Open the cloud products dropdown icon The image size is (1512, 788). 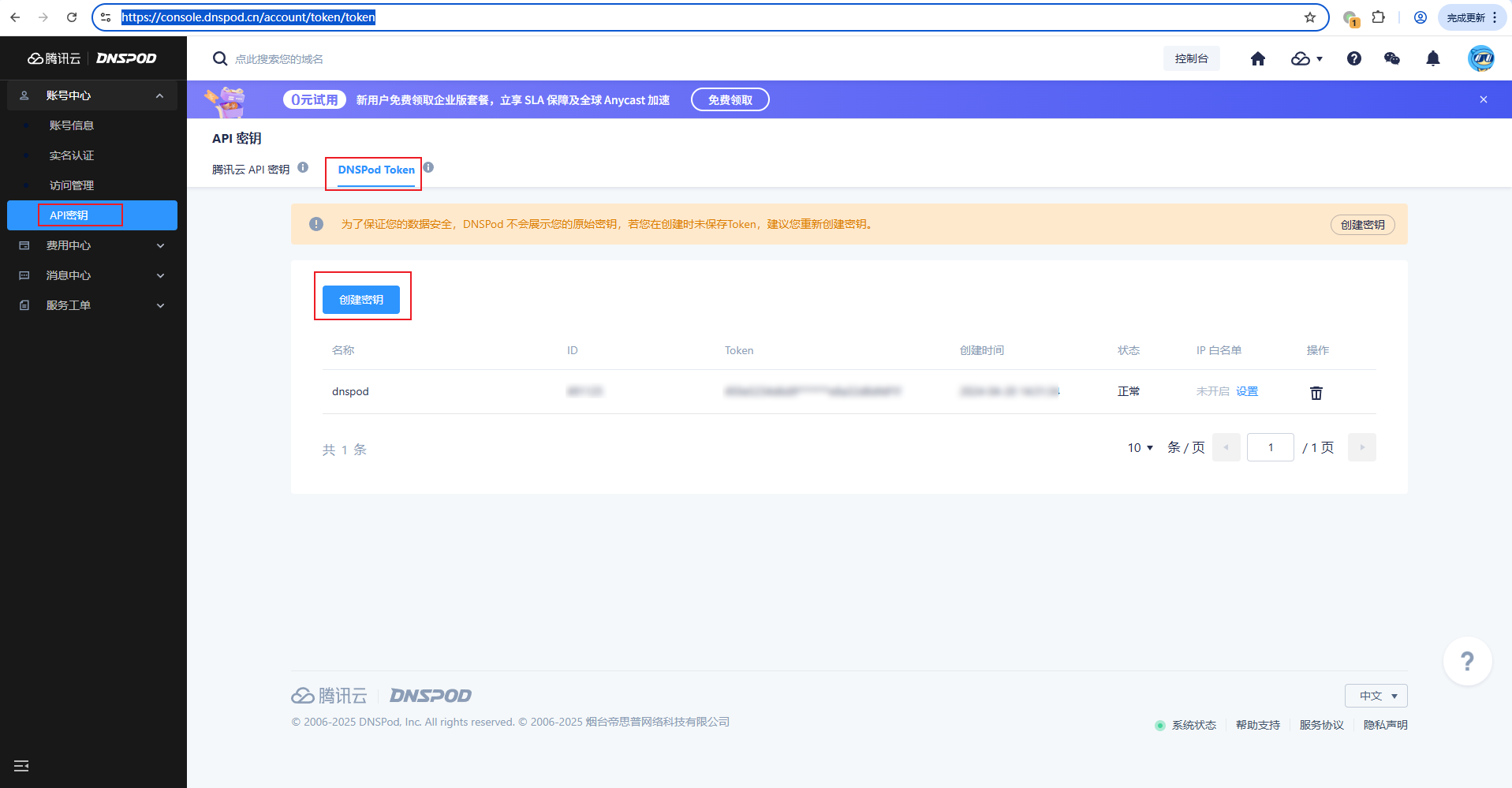(x=1306, y=58)
